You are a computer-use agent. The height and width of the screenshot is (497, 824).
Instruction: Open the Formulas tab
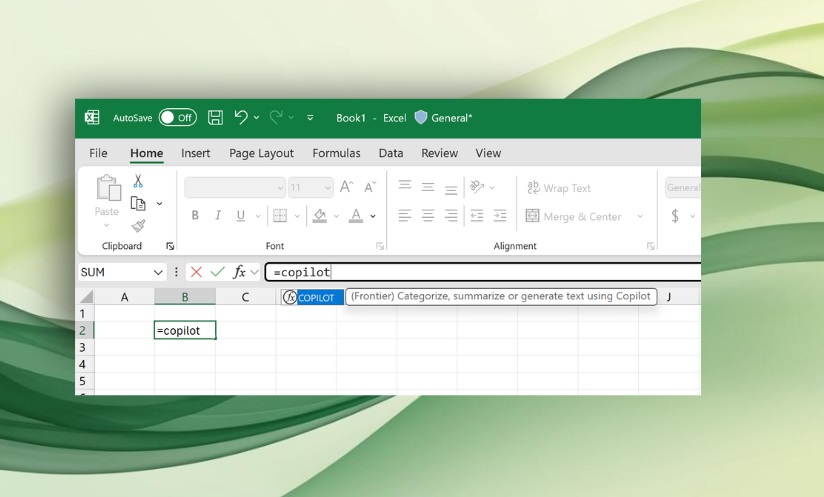336,153
